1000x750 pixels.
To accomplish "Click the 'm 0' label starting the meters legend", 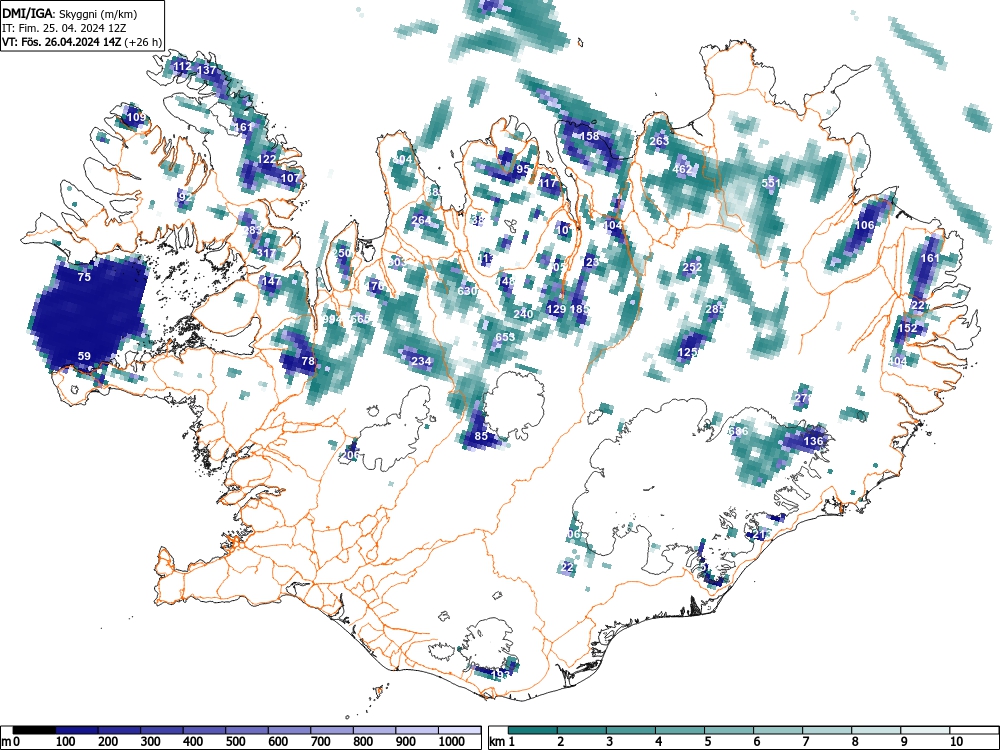I will pyautogui.click(x=11, y=742).
